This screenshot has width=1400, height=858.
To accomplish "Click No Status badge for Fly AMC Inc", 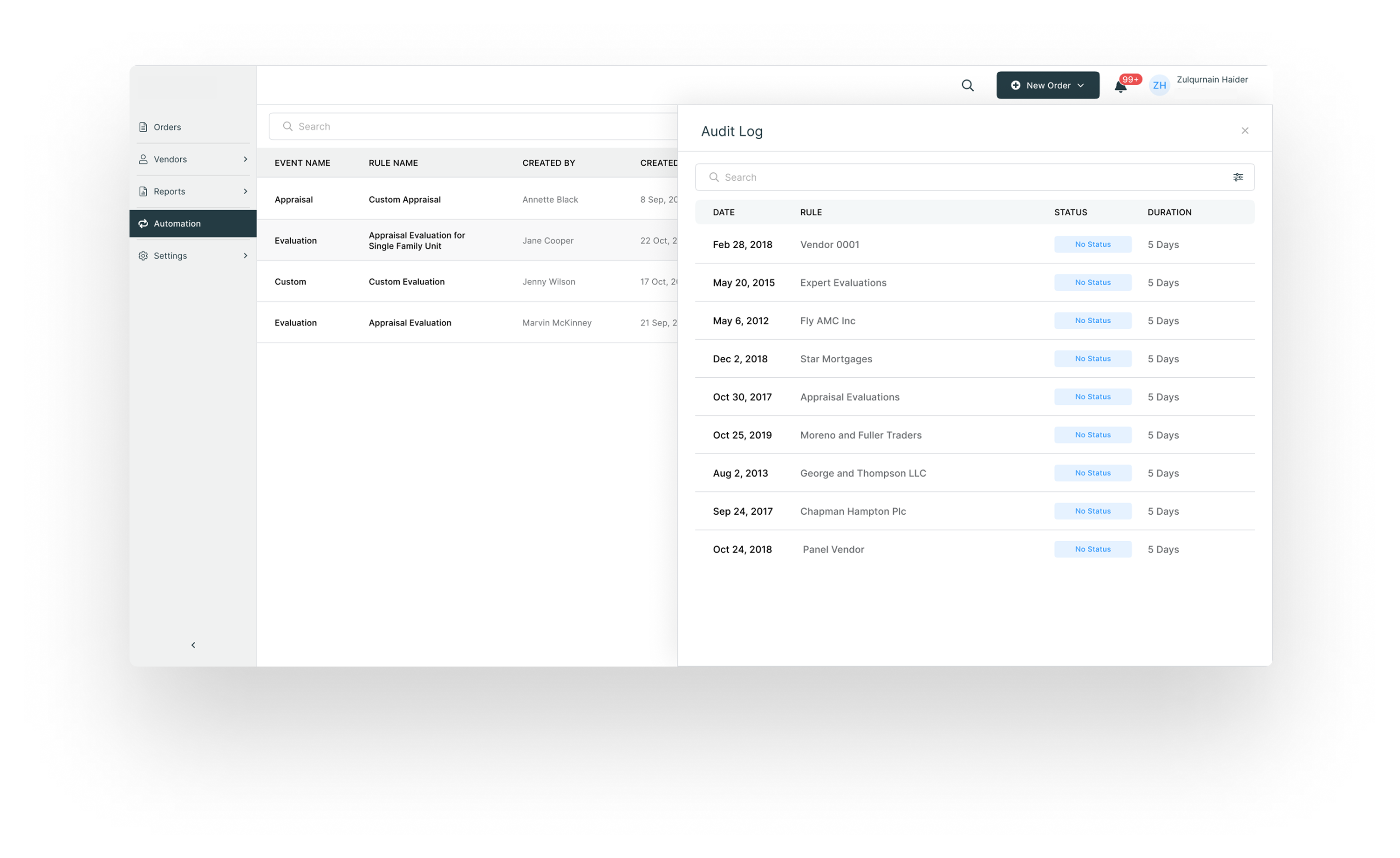I will [1093, 320].
